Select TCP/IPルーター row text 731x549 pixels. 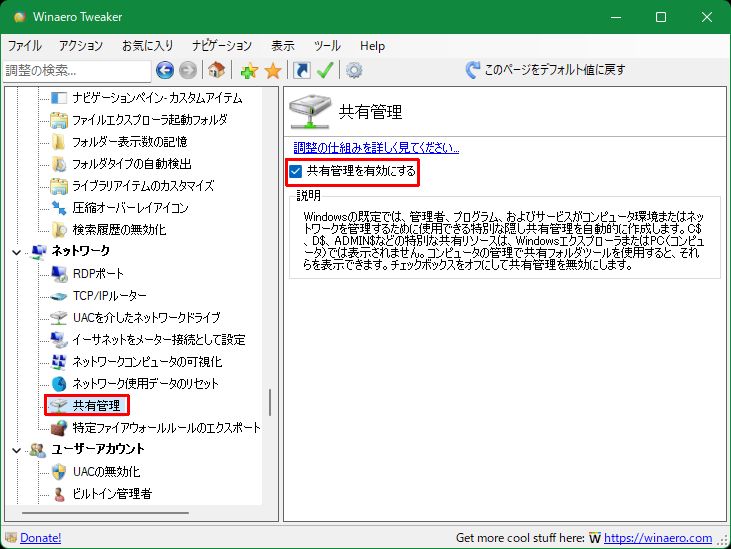(110, 295)
